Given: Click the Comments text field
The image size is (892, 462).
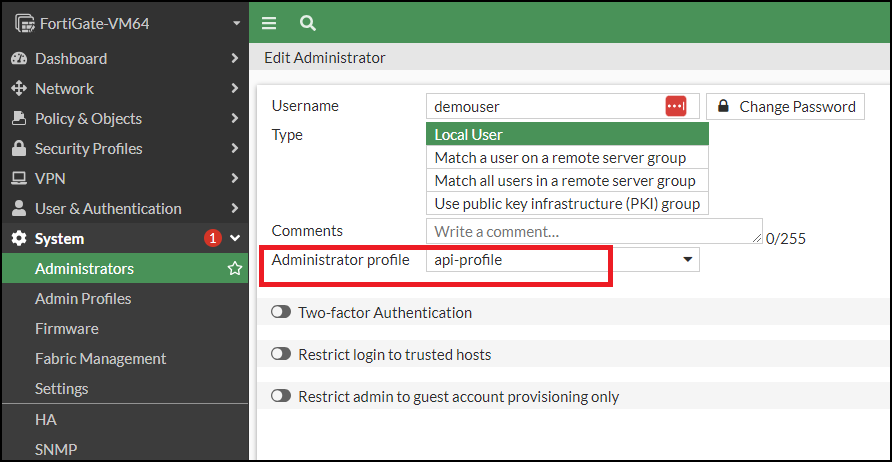Looking at the screenshot, I should (593, 232).
